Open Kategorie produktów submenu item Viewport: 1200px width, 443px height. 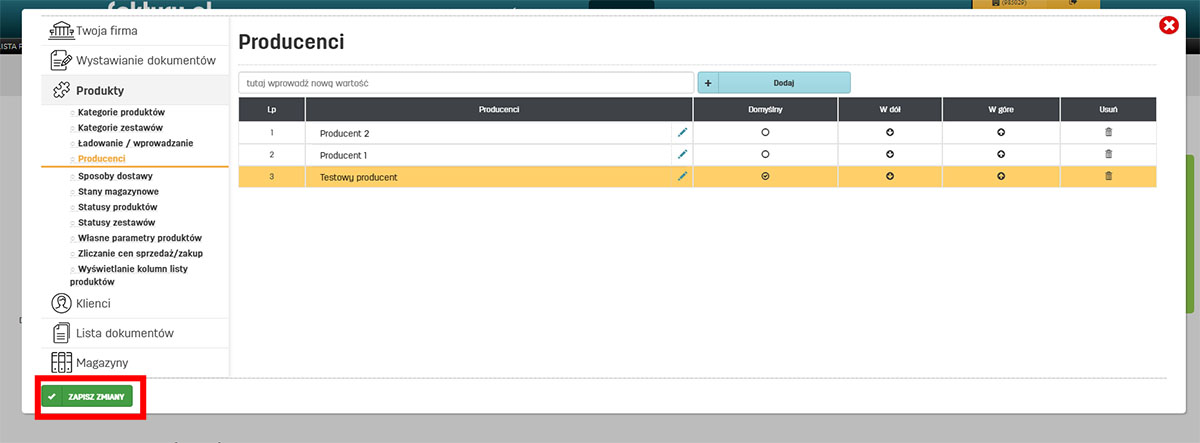[121, 112]
